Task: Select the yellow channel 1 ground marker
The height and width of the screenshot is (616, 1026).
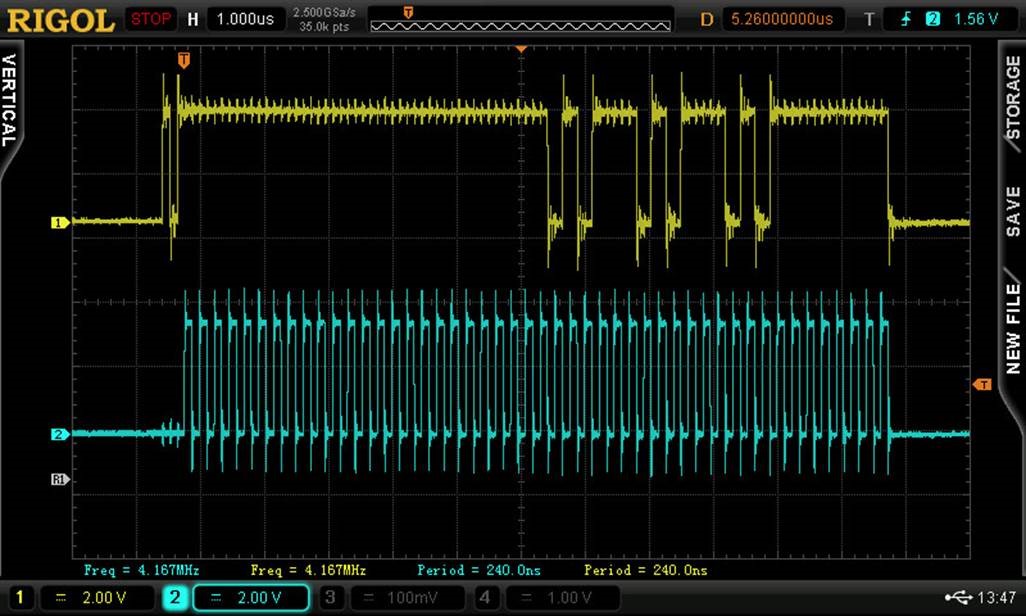Action: point(59,222)
